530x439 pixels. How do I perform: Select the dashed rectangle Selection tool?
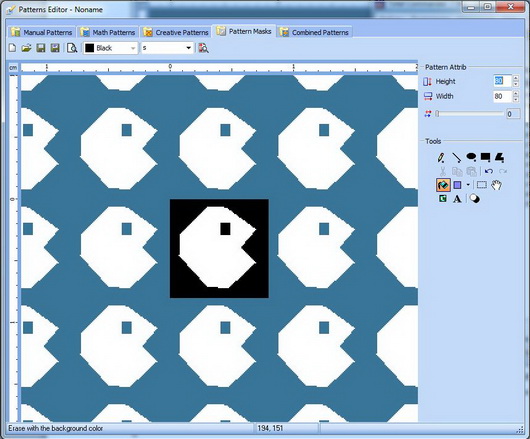(482, 185)
